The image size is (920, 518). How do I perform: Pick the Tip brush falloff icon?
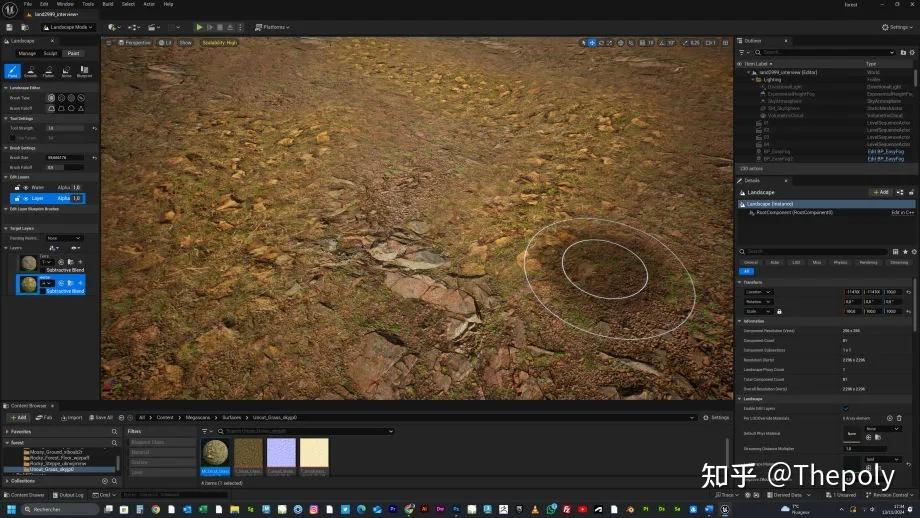point(81,109)
